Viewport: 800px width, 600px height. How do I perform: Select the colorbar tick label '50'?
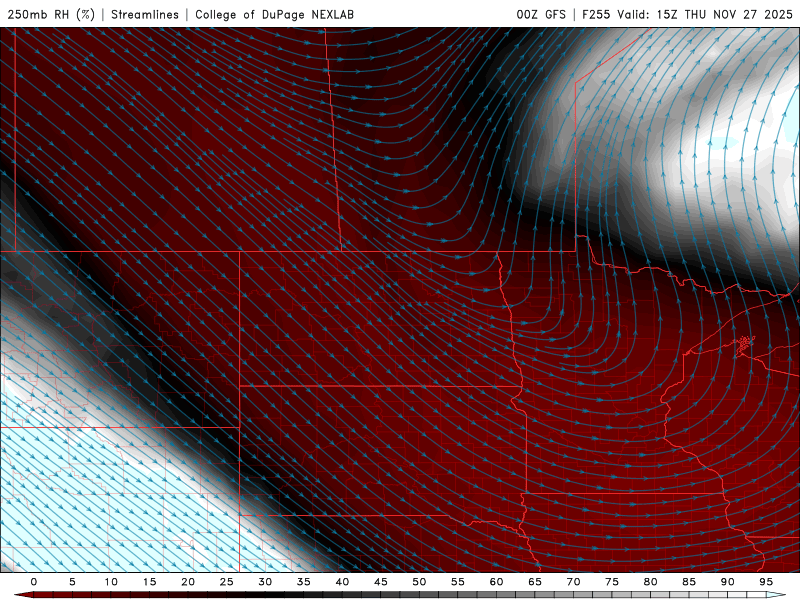coord(419,582)
